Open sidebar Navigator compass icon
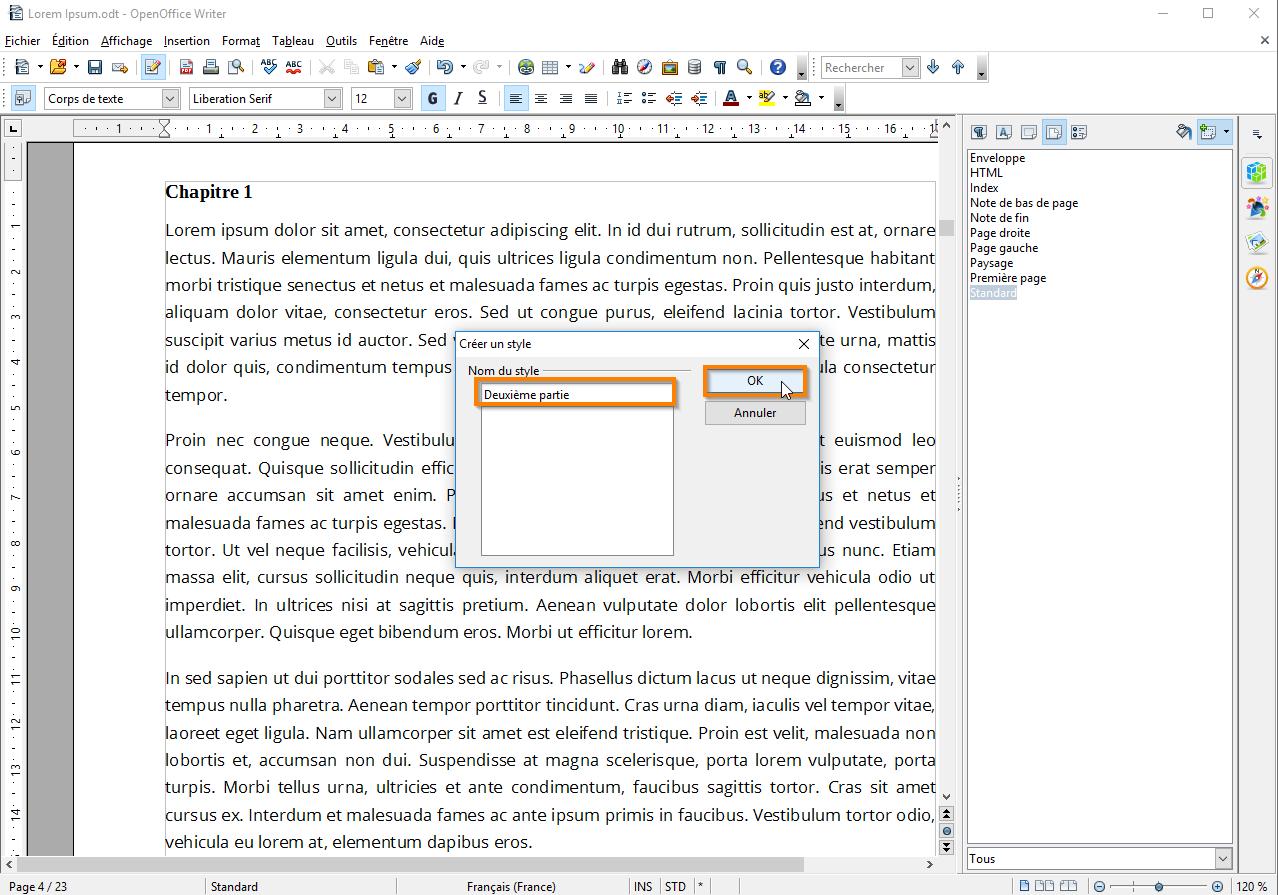This screenshot has width=1278, height=895. coord(1257,278)
